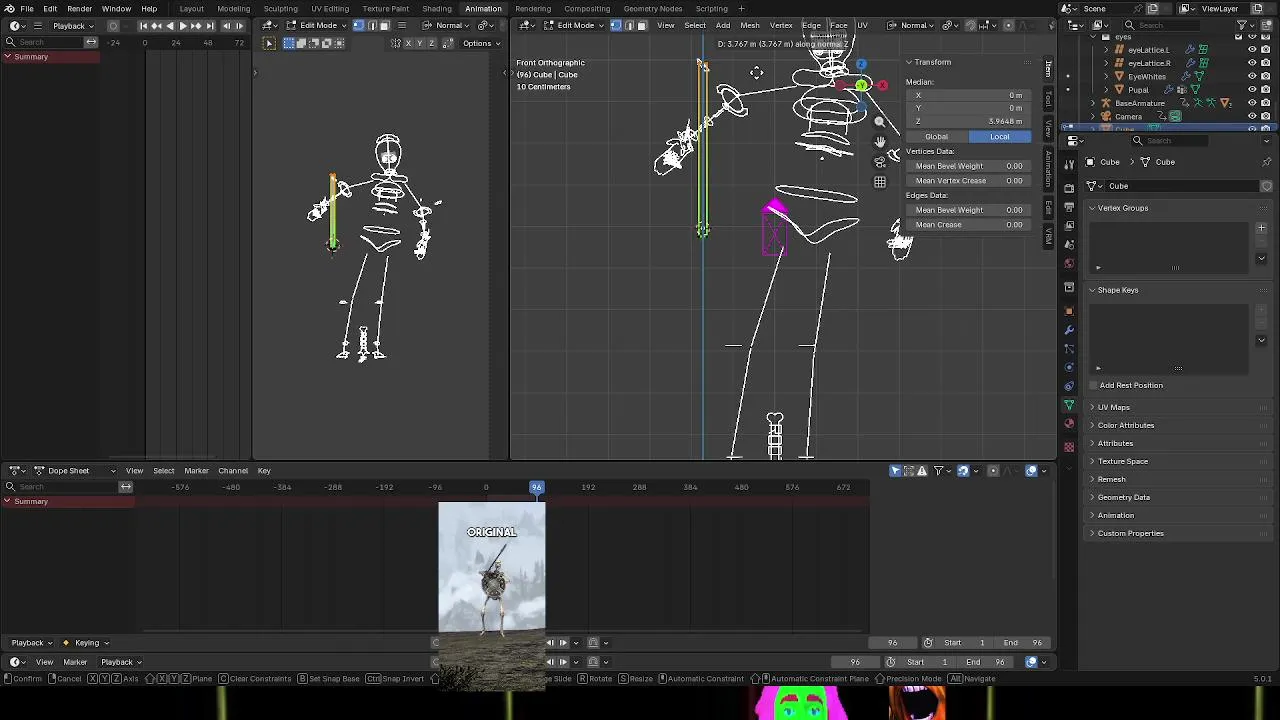The height and width of the screenshot is (720, 1280).
Task: Expand the BaseArmature tree item
Action: tap(1094, 103)
